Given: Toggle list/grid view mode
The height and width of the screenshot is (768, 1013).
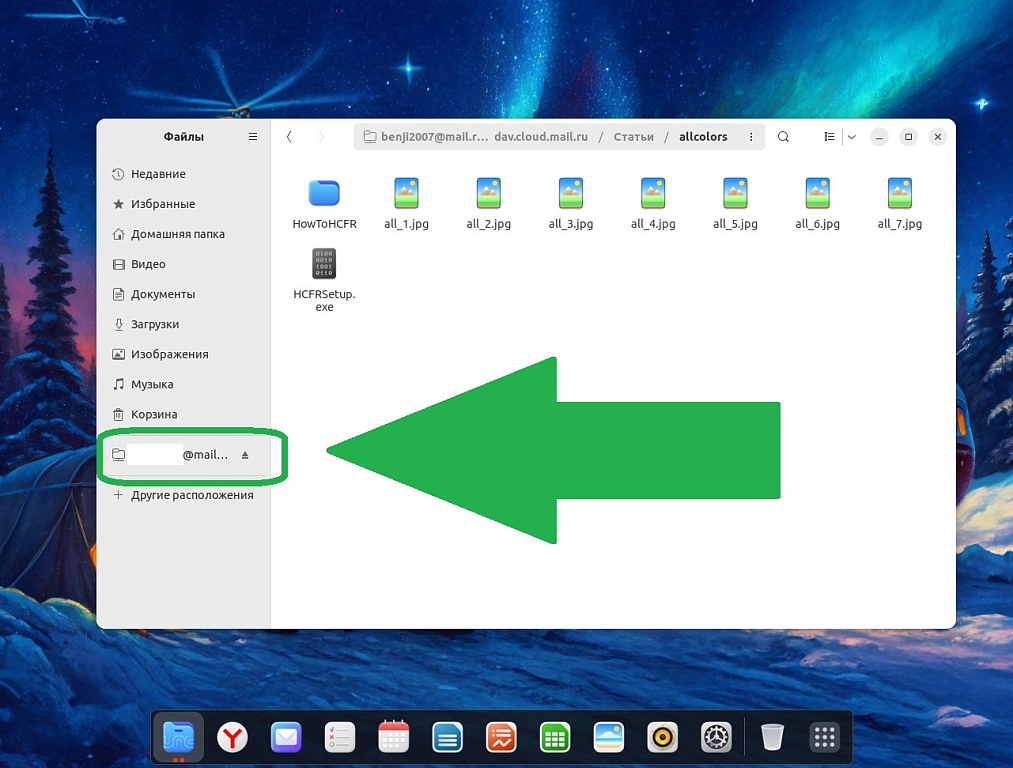Looking at the screenshot, I should click(829, 137).
